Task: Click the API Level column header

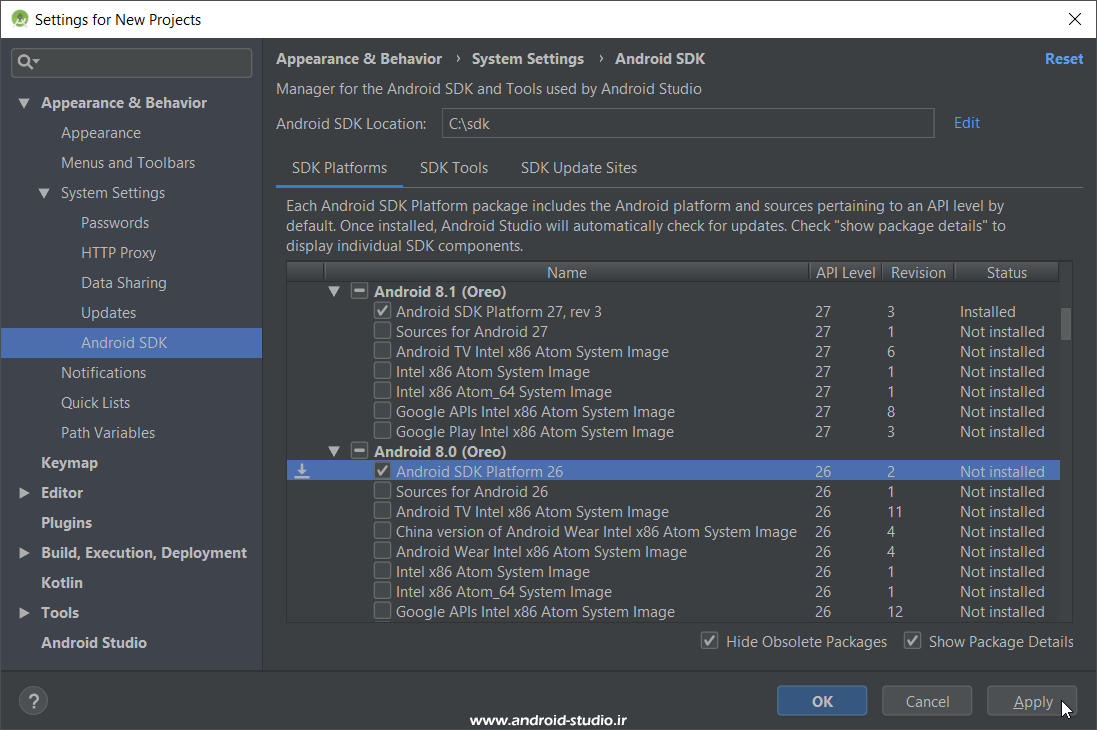Action: pos(845,272)
